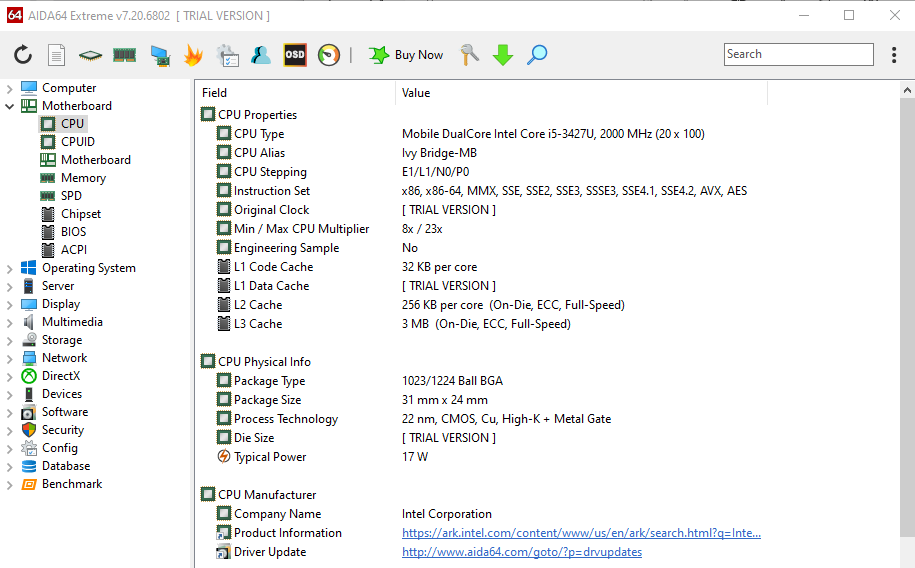Click the vertical scrollbar up arrow
The height and width of the screenshot is (568, 915).
pyautogui.click(x=907, y=90)
